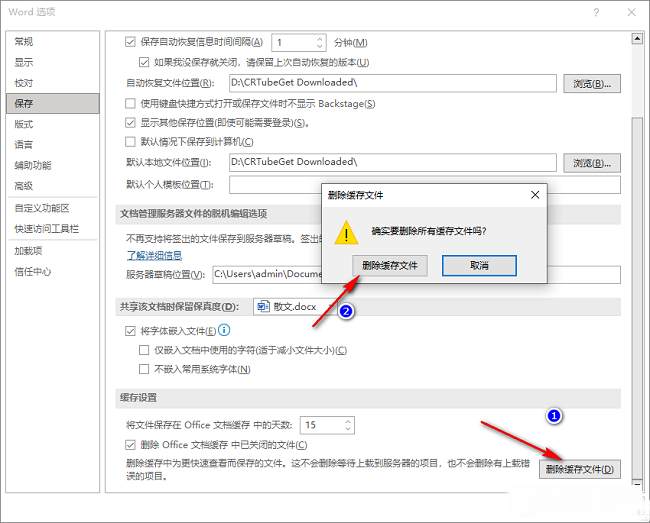This screenshot has height=523, width=650.
Task: Select the 保存 options category
Action: (x=53, y=104)
